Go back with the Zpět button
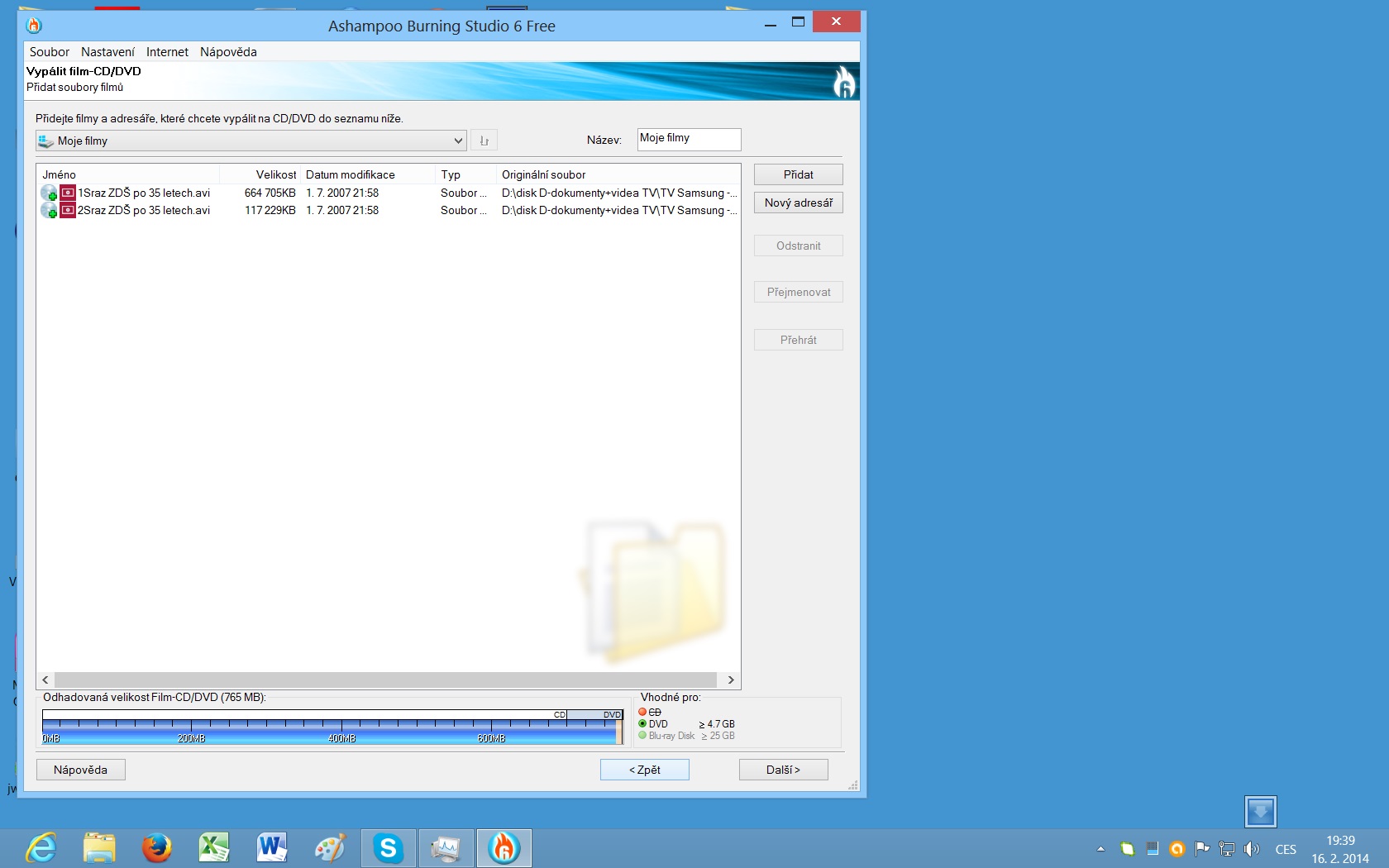The image size is (1389, 868). click(x=645, y=770)
